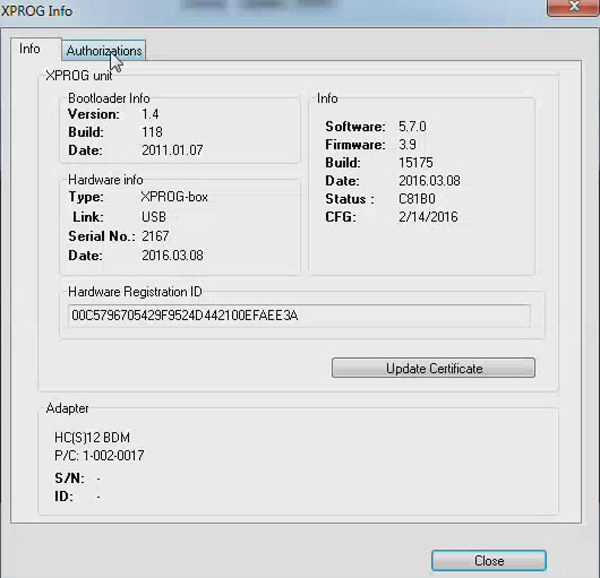Click the Update Certificate button
This screenshot has width=600, height=578.
434,368
